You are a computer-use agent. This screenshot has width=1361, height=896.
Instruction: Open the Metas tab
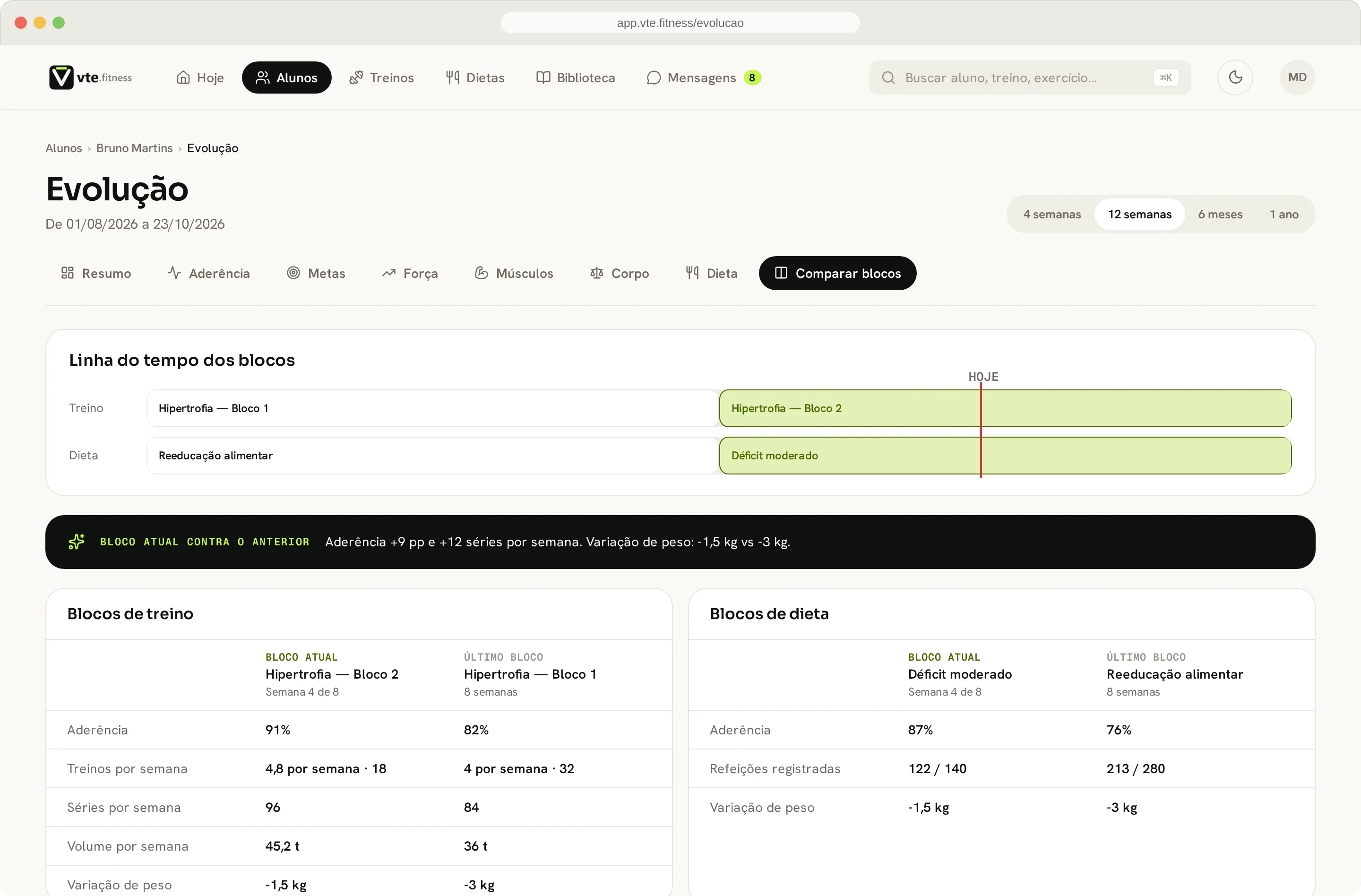pos(316,273)
